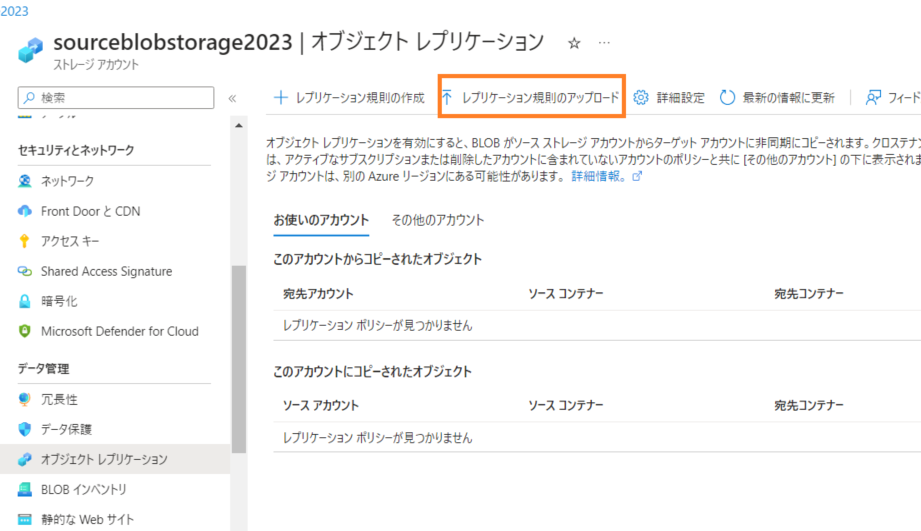921x531 pixels.
Task: Click the 宛先アカウント column header
Action: (x=318, y=294)
